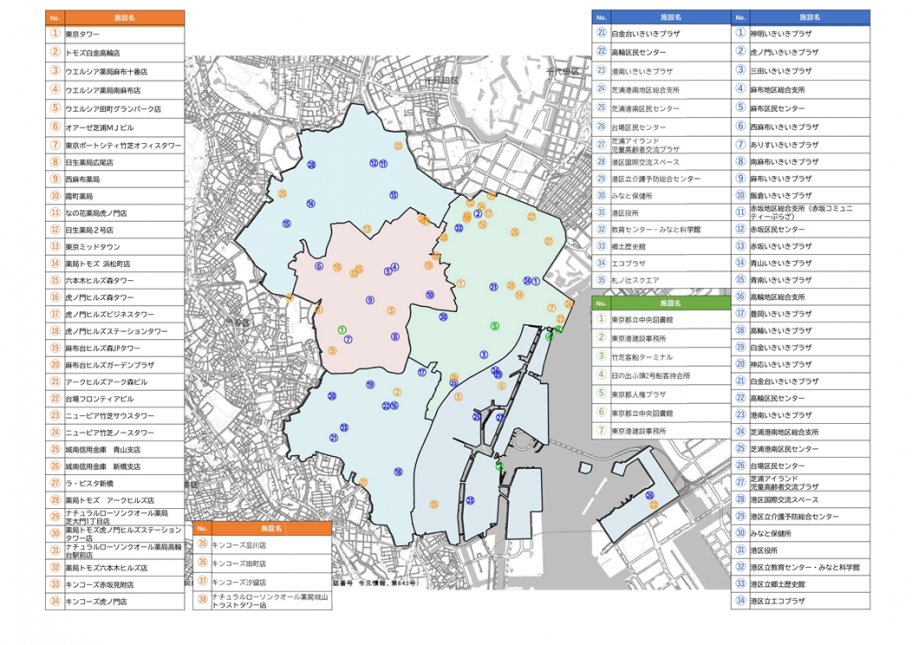Click orange number 13 icon for 東京ミッドタウン
The image size is (912, 645).
(56, 247)
